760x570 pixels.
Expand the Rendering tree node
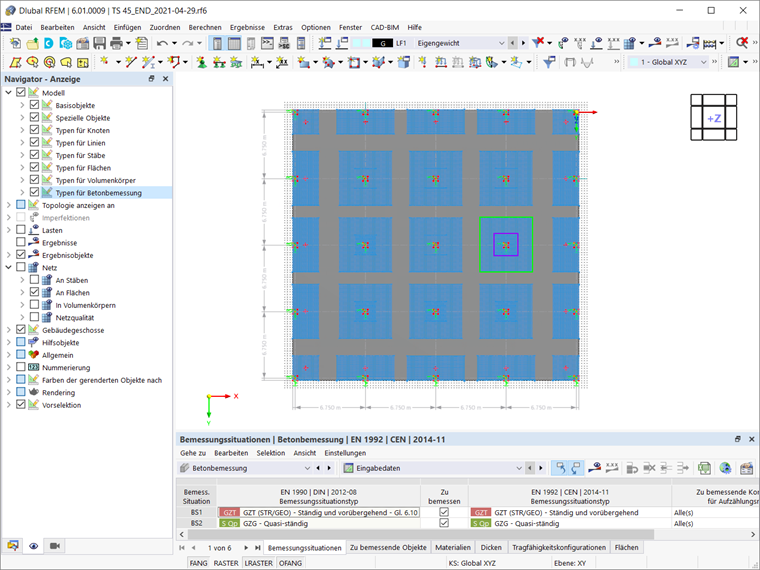8,392
